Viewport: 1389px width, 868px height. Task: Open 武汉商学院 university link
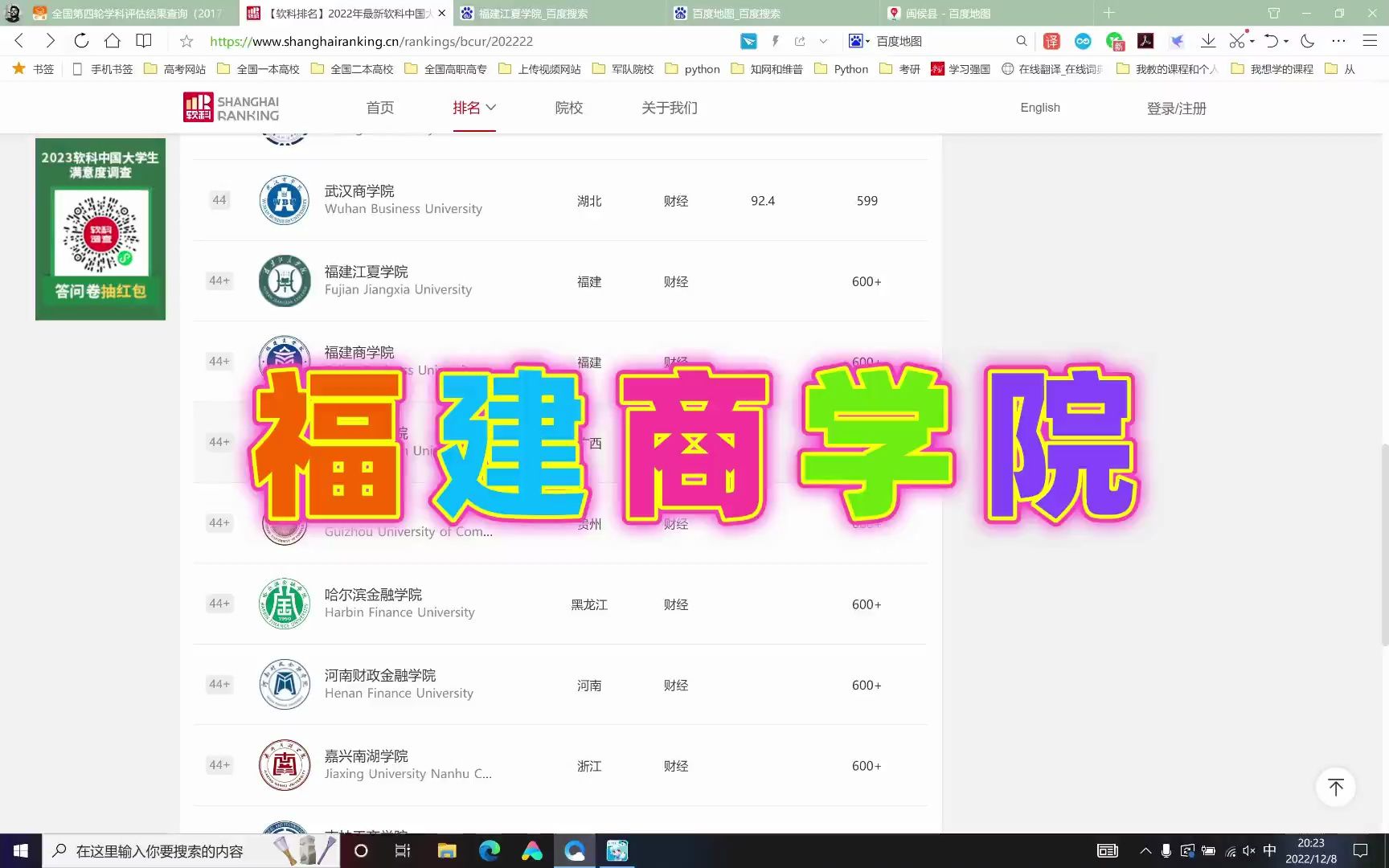click(x=359, y=191)
